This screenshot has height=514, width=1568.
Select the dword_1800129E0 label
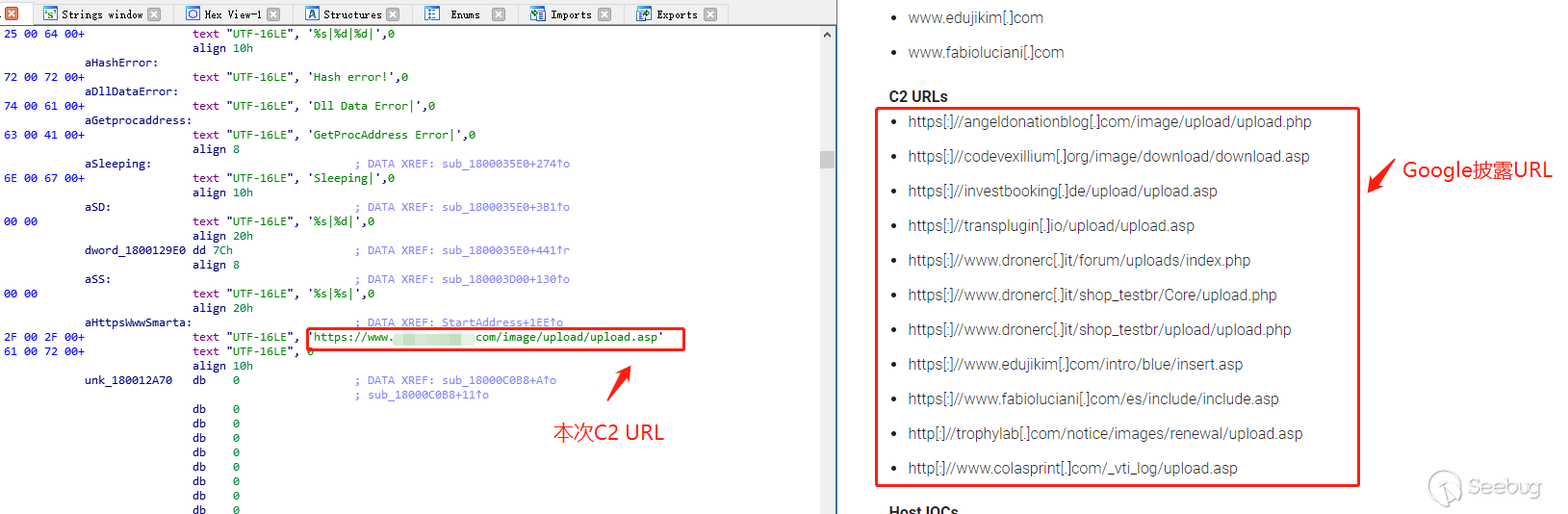pyautogui.click(x=135, y=250)
